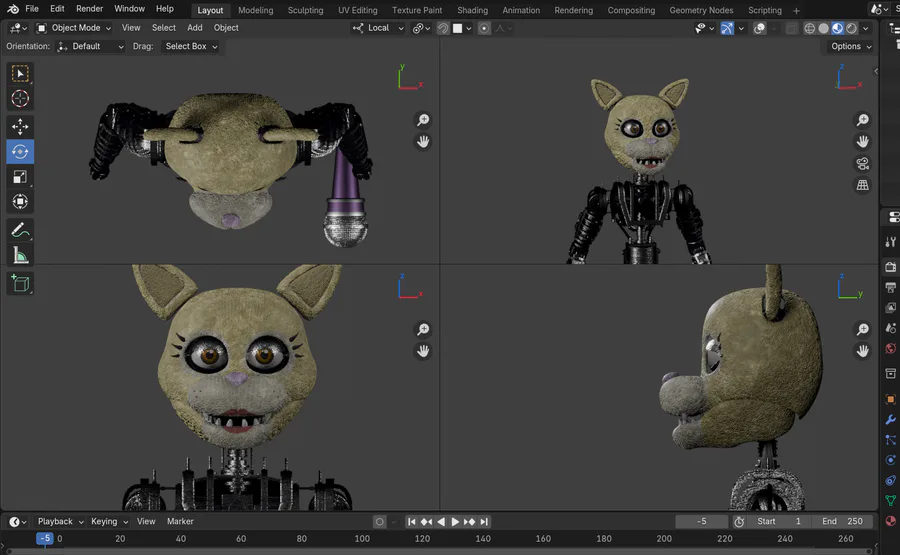Toggle viewport gizmos display

[x=727, y=28]
